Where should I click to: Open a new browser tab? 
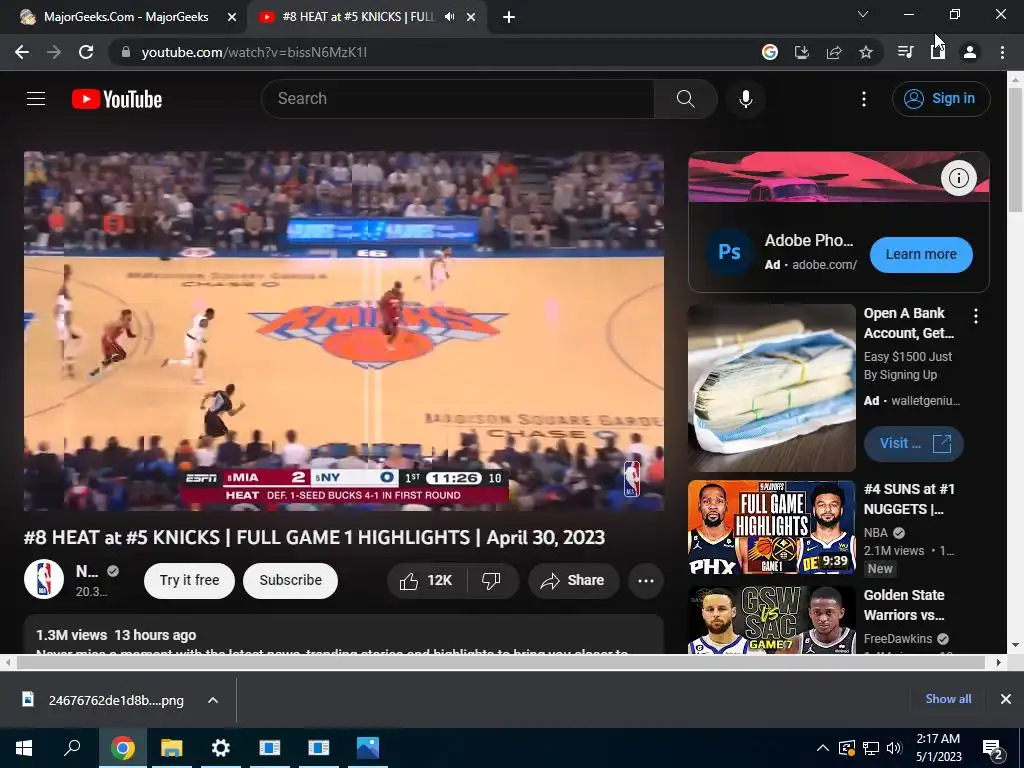pyautogui.click(x=509, y=17)
